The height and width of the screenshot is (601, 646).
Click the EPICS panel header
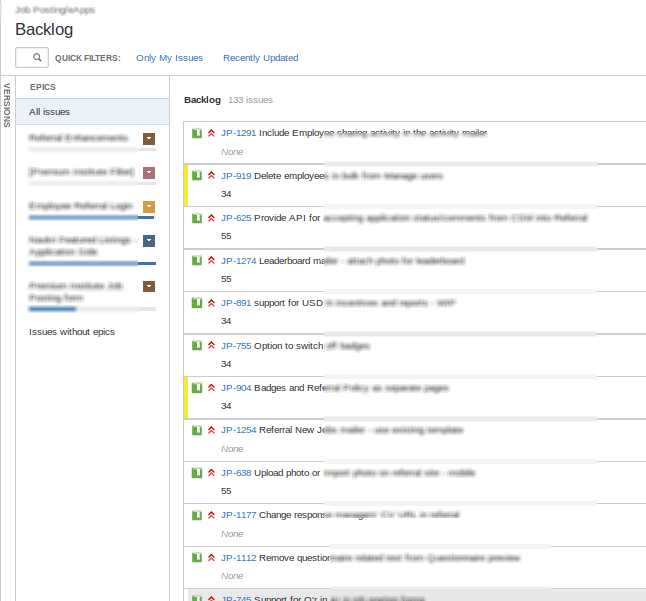tap(43, 87)
